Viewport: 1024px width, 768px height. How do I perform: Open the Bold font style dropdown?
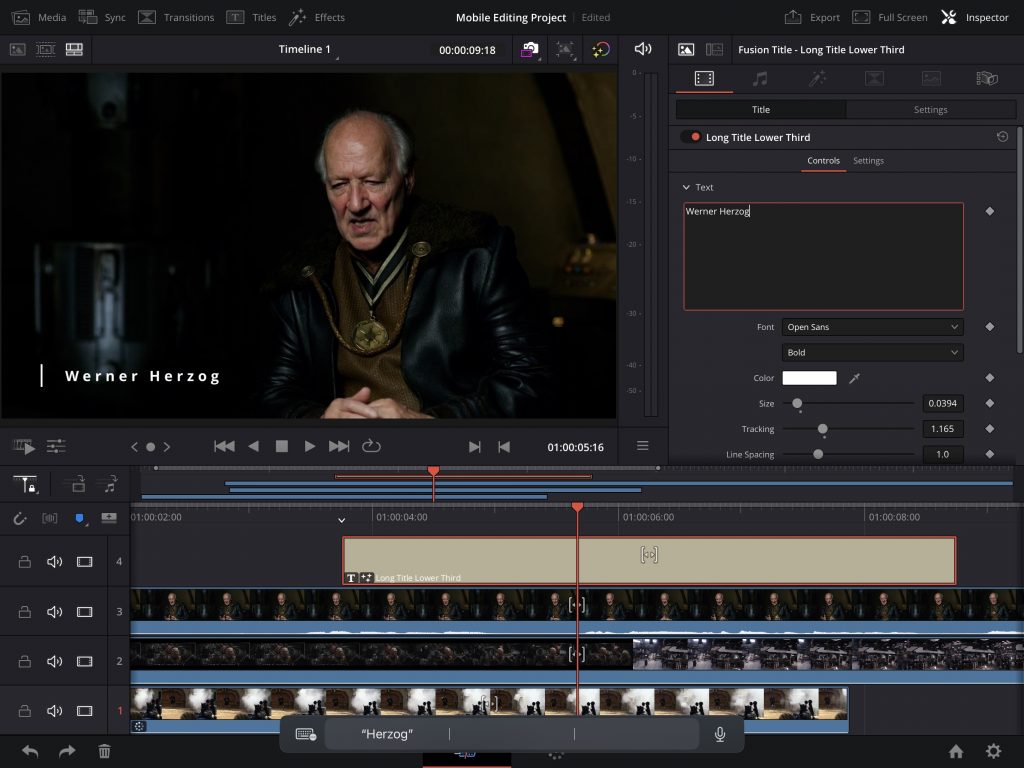click(x=872, y=352)
